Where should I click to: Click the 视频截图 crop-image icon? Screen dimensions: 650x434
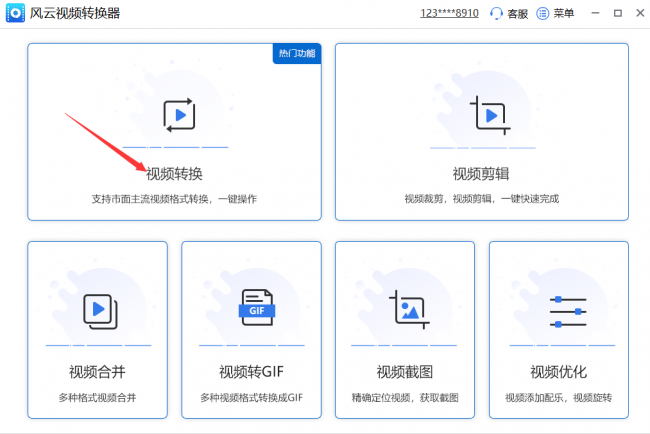pos(409,309)
